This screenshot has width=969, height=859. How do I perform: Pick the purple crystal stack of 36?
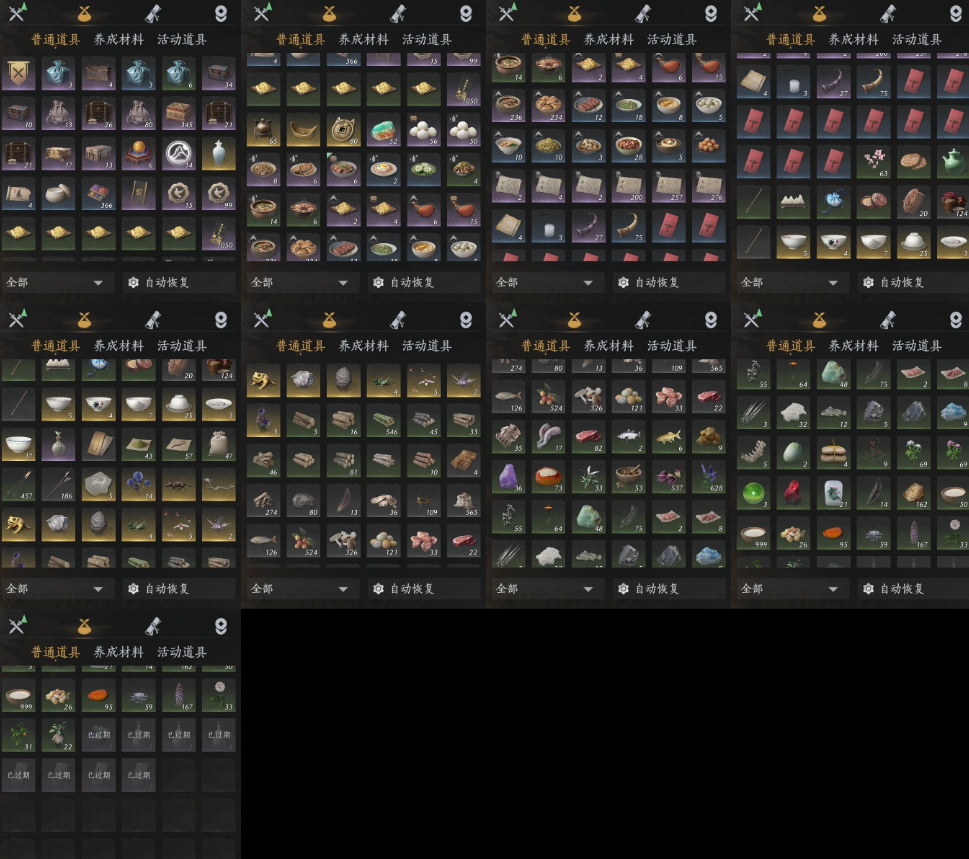509,476
